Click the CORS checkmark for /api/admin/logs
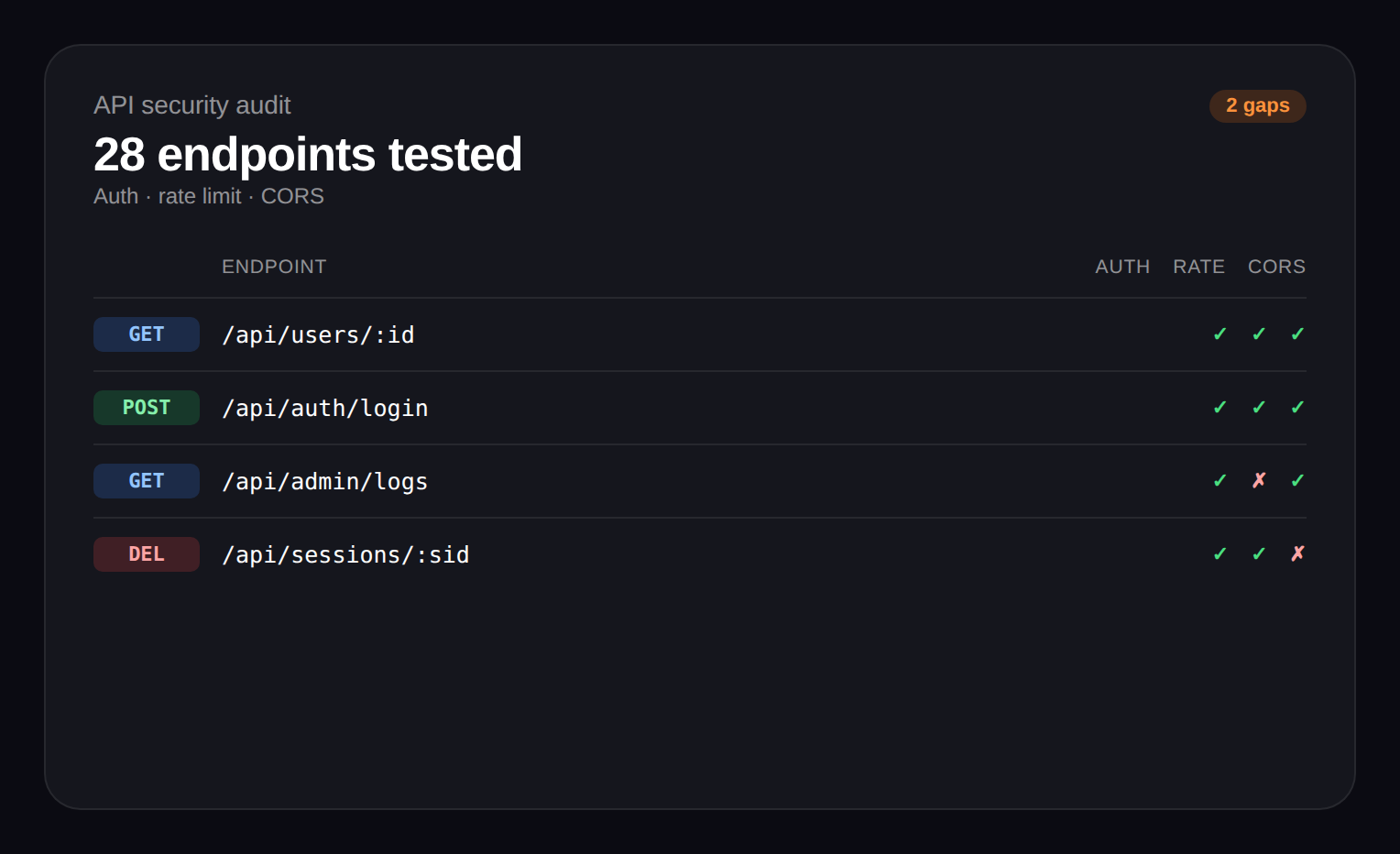The width and height of the screenshot is (1400, 854). pyautogui.click(x=1297, y=480)
